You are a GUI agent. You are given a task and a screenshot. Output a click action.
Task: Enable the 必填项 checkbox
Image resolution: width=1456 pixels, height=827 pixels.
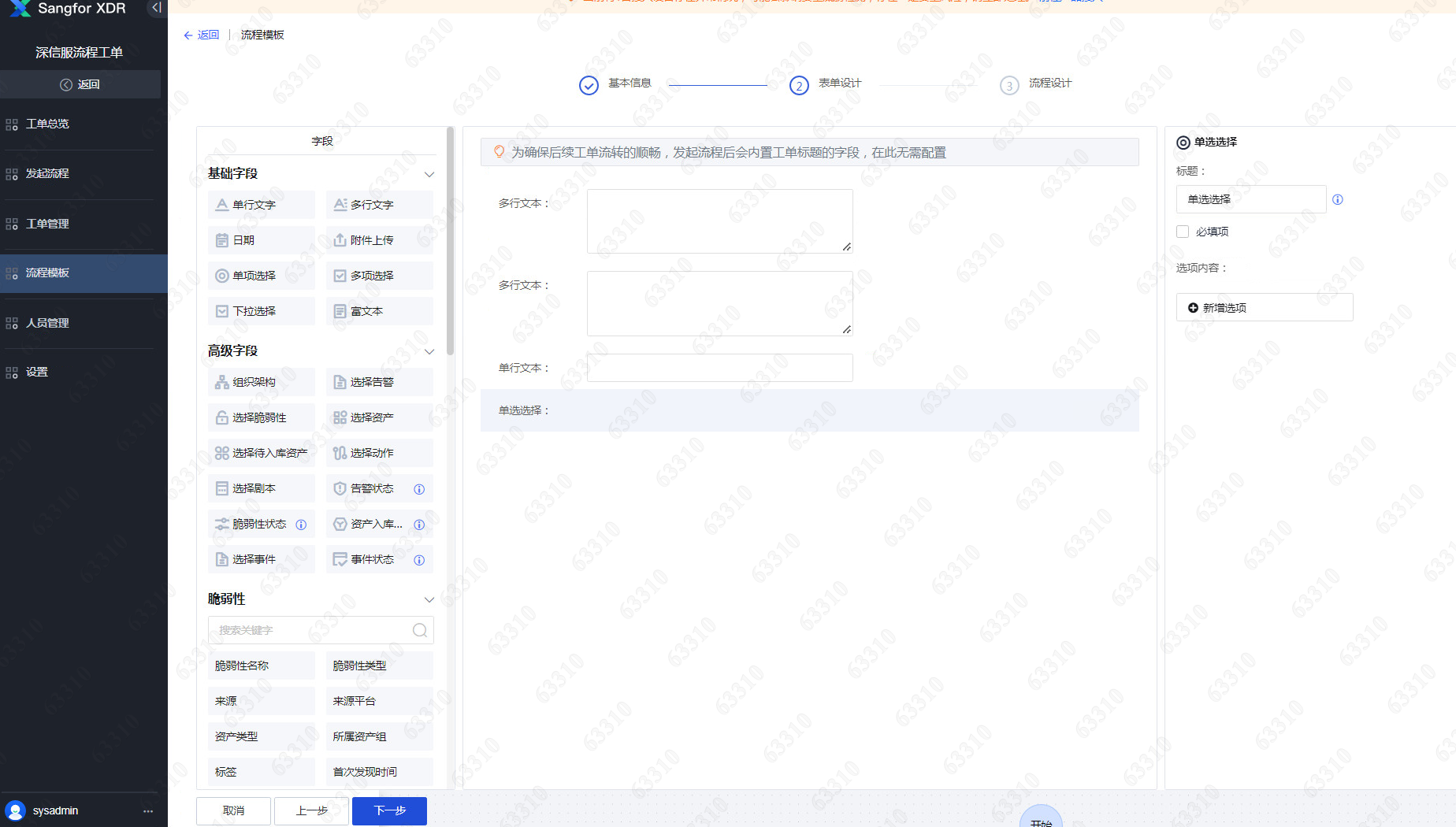point(1183,232)
